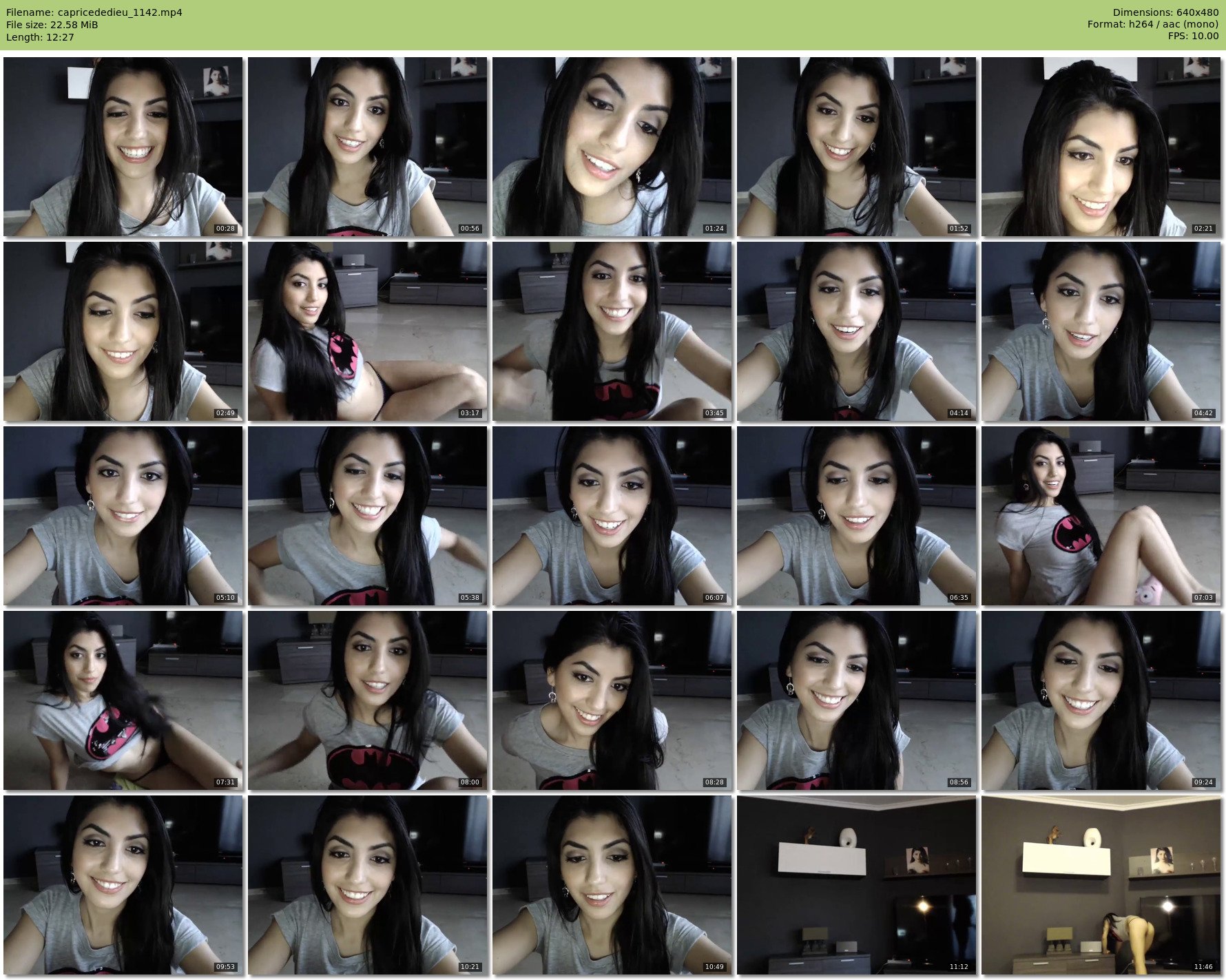
Task: Click the 08:56 thumbnail
Action: coord(856,700)
